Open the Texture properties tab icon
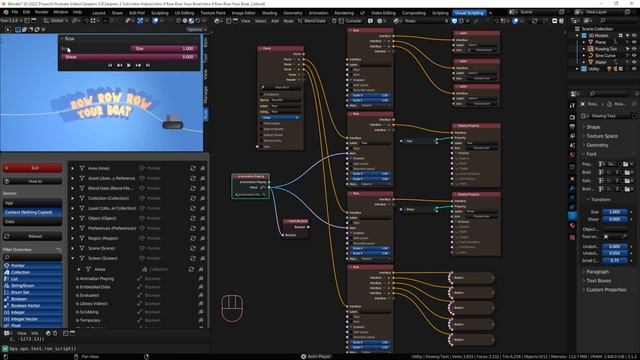The width and height of the screenshot is (640, 360). click(572, 237)
